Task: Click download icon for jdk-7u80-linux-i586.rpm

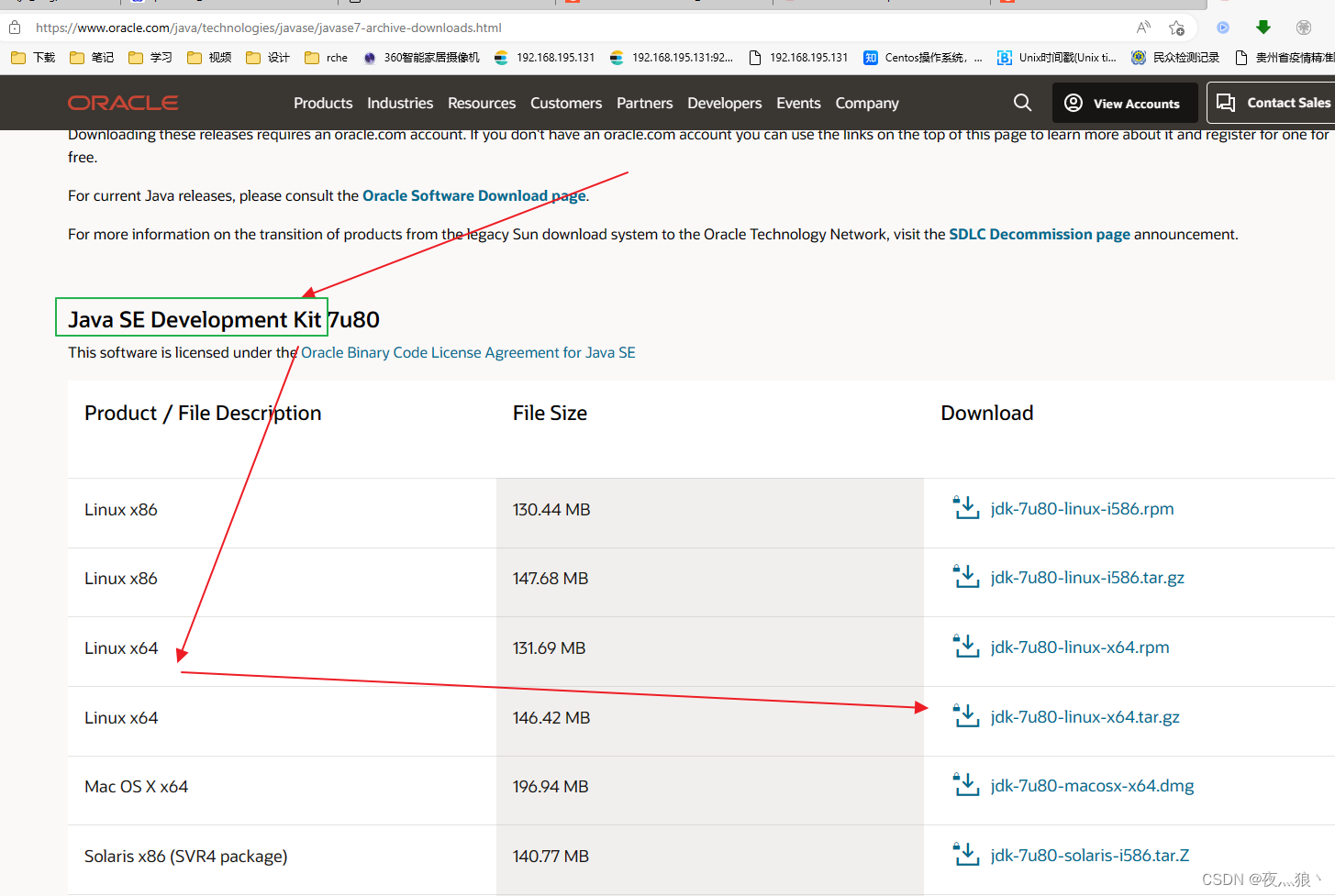Action: [x=966, y=507]
